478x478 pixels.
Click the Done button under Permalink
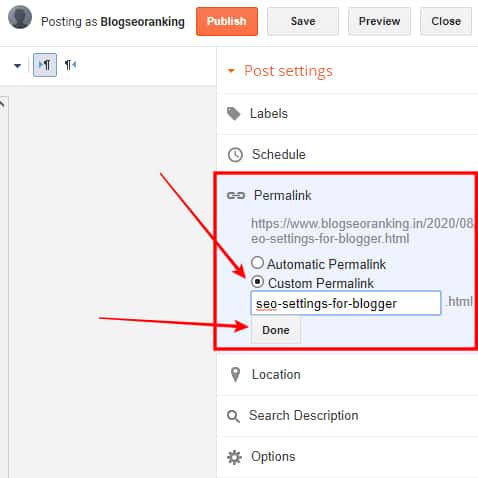click(276, 330)
